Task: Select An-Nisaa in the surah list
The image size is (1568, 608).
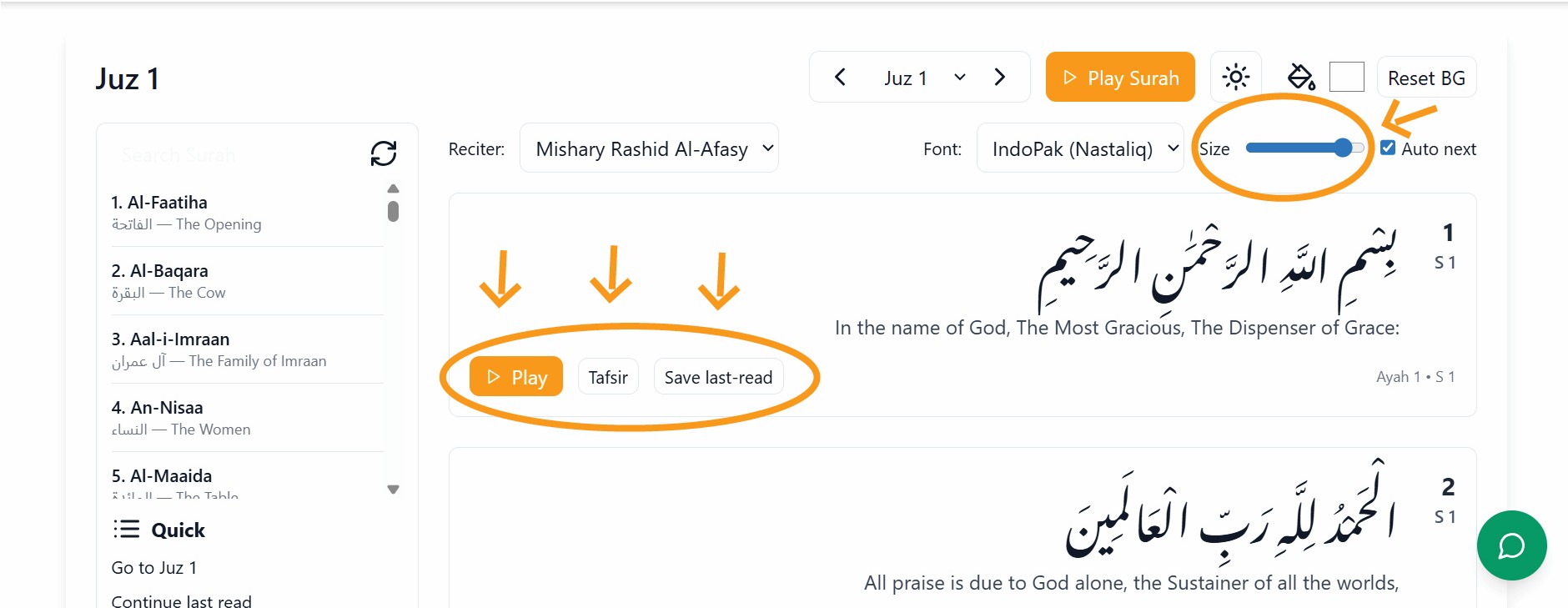Action: [167, 417]
